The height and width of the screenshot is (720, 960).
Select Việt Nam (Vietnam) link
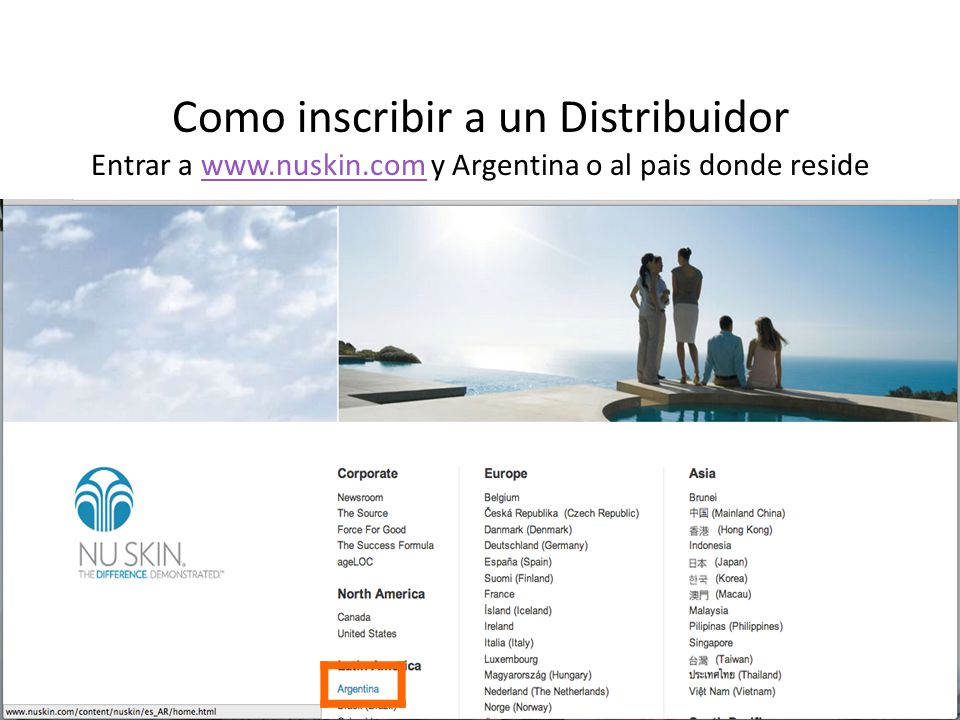pos(732,691)
